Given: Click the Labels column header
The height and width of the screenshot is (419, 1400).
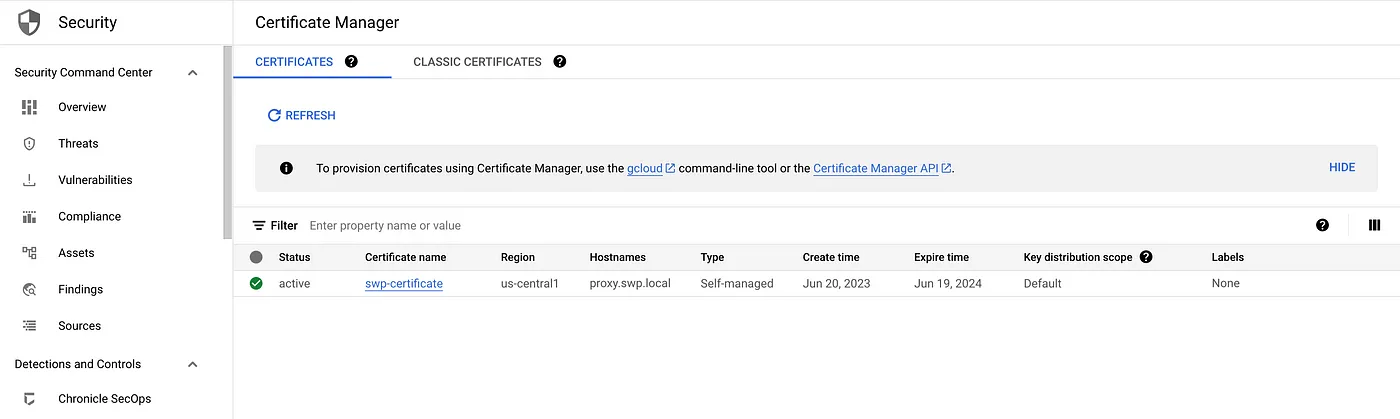Looking at the screenshot, I should coord(1228,257).
